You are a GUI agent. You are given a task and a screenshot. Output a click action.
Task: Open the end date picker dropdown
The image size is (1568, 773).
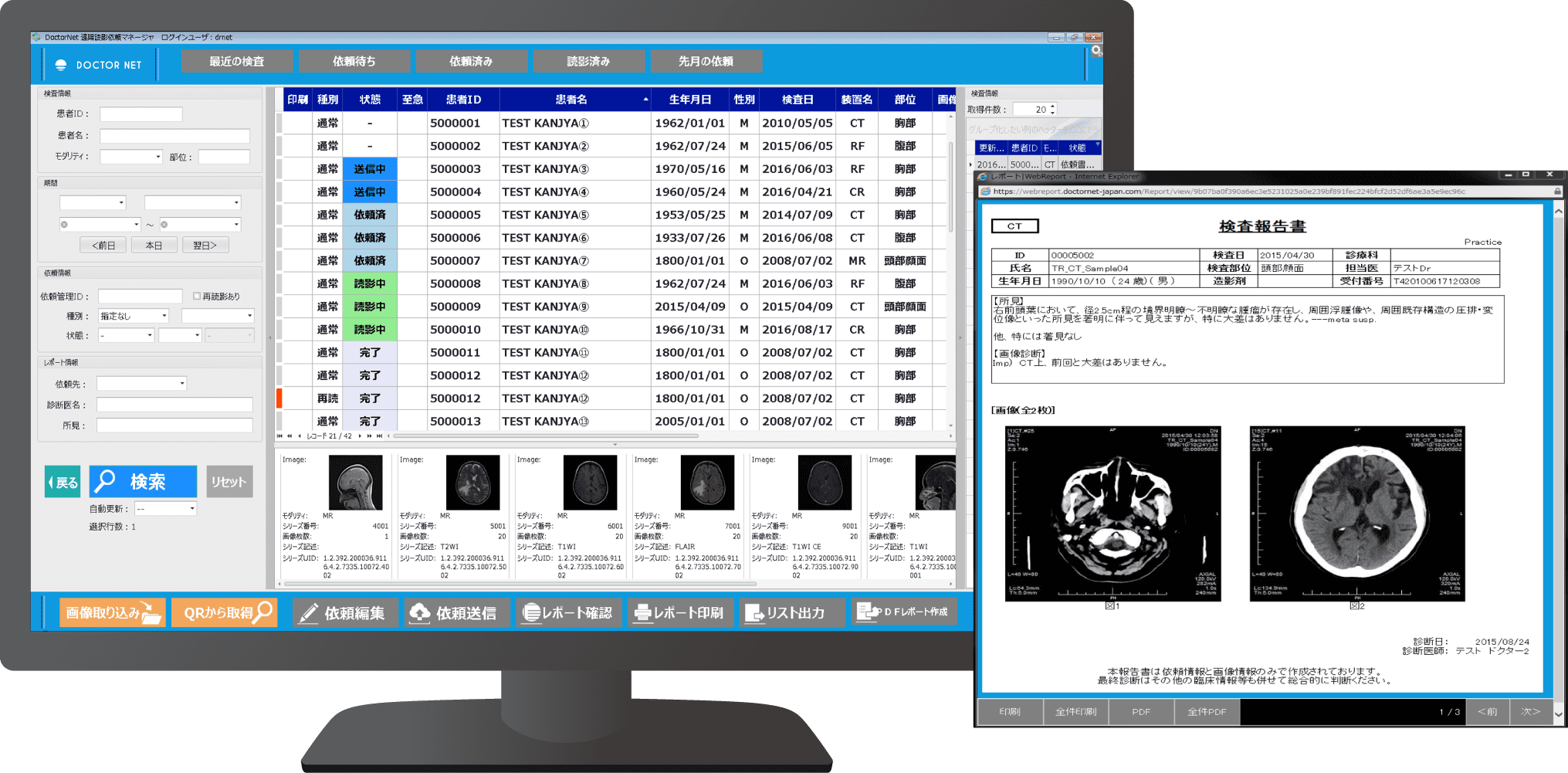[x=236, y=225]
